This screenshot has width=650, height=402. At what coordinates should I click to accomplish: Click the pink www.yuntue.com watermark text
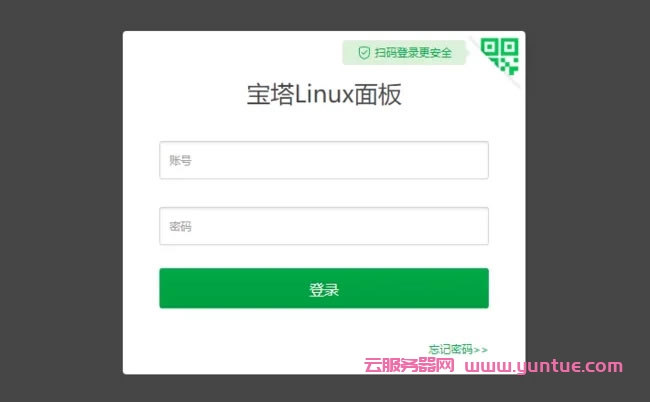click(543, 366)
